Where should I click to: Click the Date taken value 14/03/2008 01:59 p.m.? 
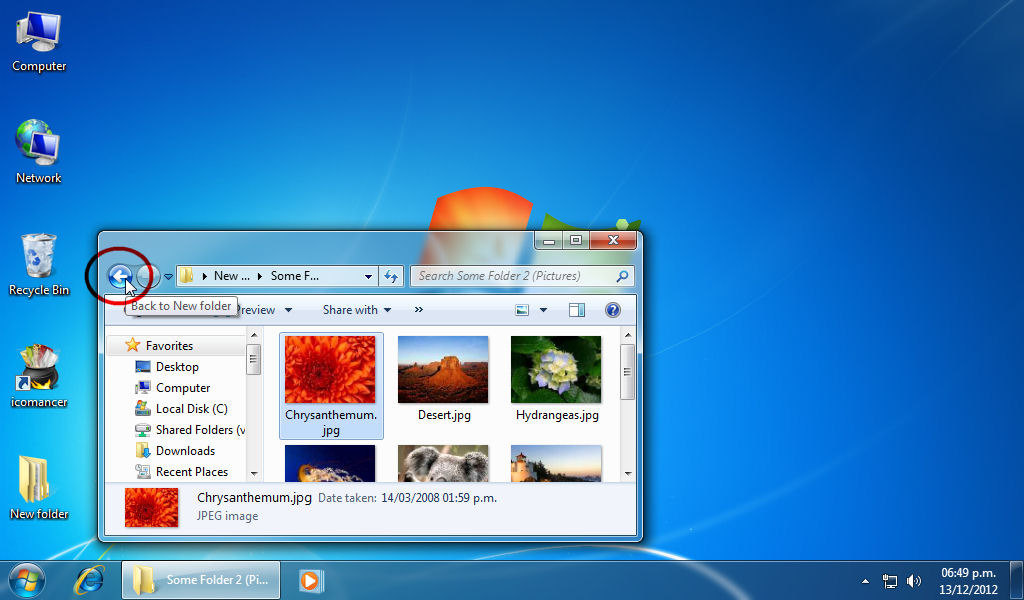click(439, 498)
